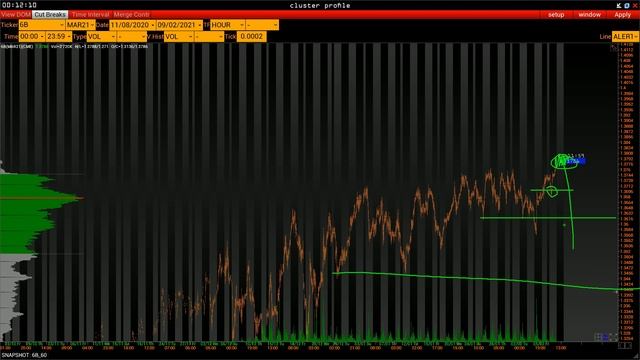Open the empty dropdown after Type VOL
Screen dimensions: 640x360
tap(132, 36)
